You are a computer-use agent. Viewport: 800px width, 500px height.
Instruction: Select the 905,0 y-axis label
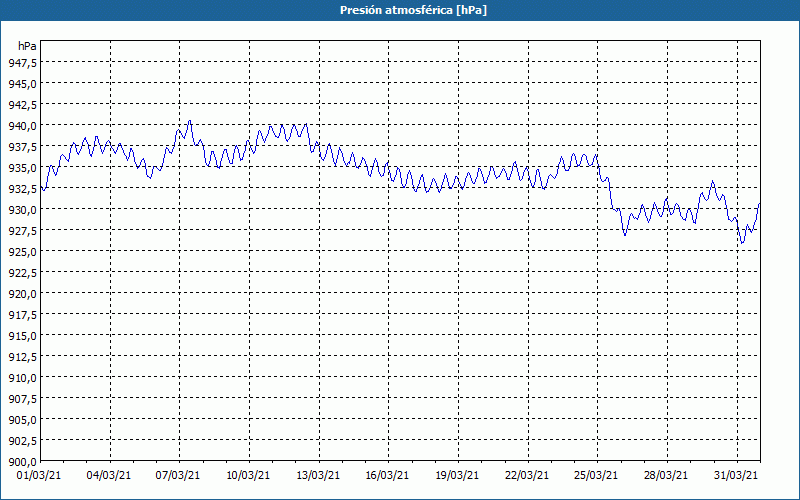pyautogui.click(x=22, y=419)
